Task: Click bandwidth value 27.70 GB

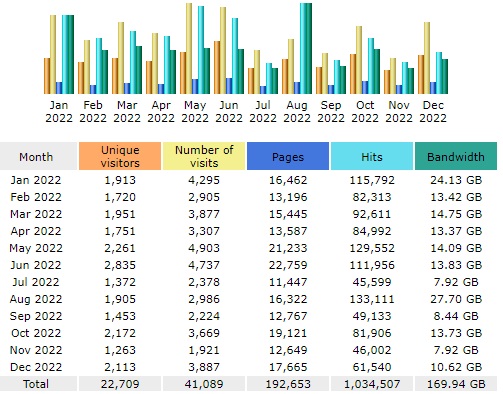Action: [456, 299]
